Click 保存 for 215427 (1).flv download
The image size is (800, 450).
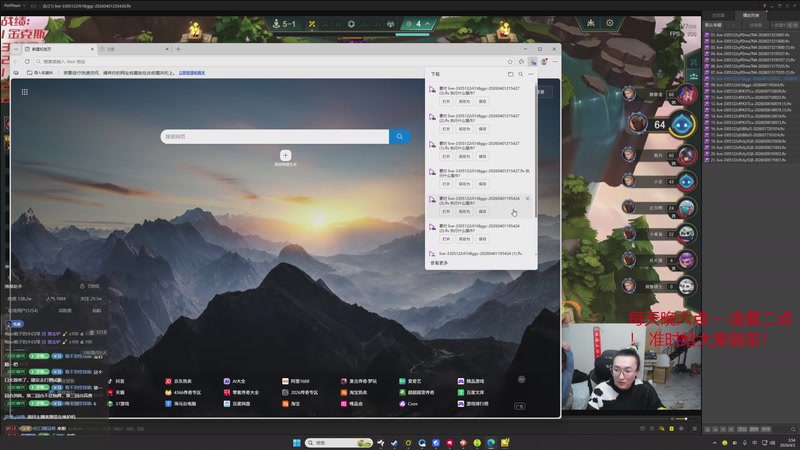coord(482,157)
